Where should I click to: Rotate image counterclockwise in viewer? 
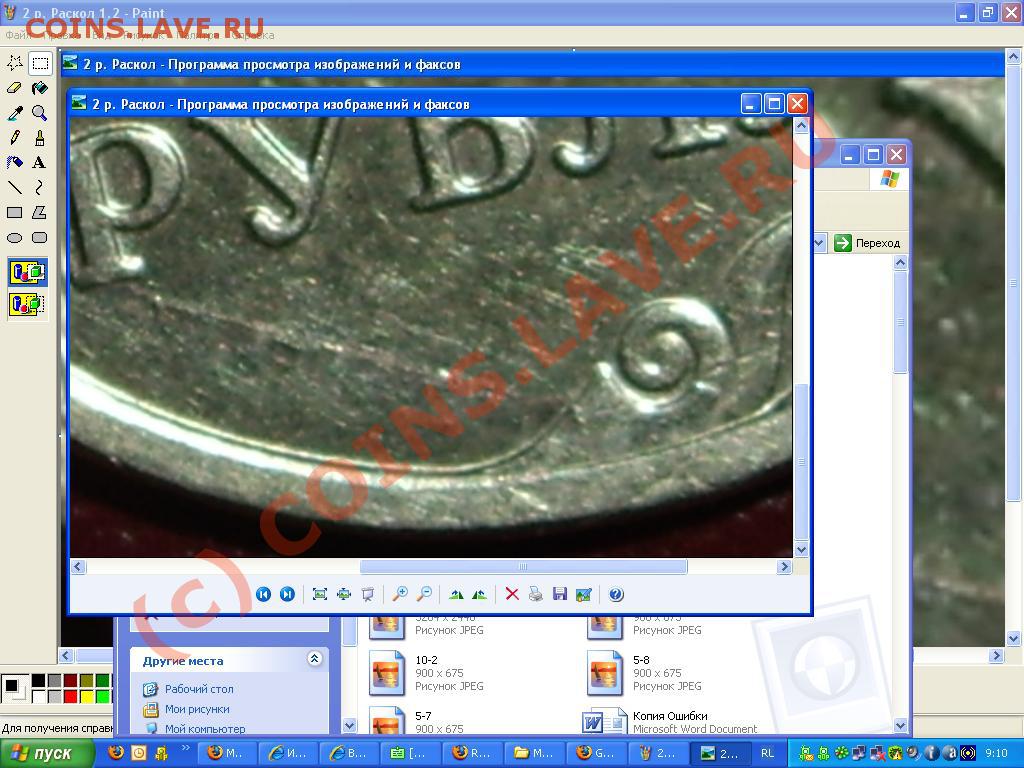pyautogui.click(x=480, y=594)
